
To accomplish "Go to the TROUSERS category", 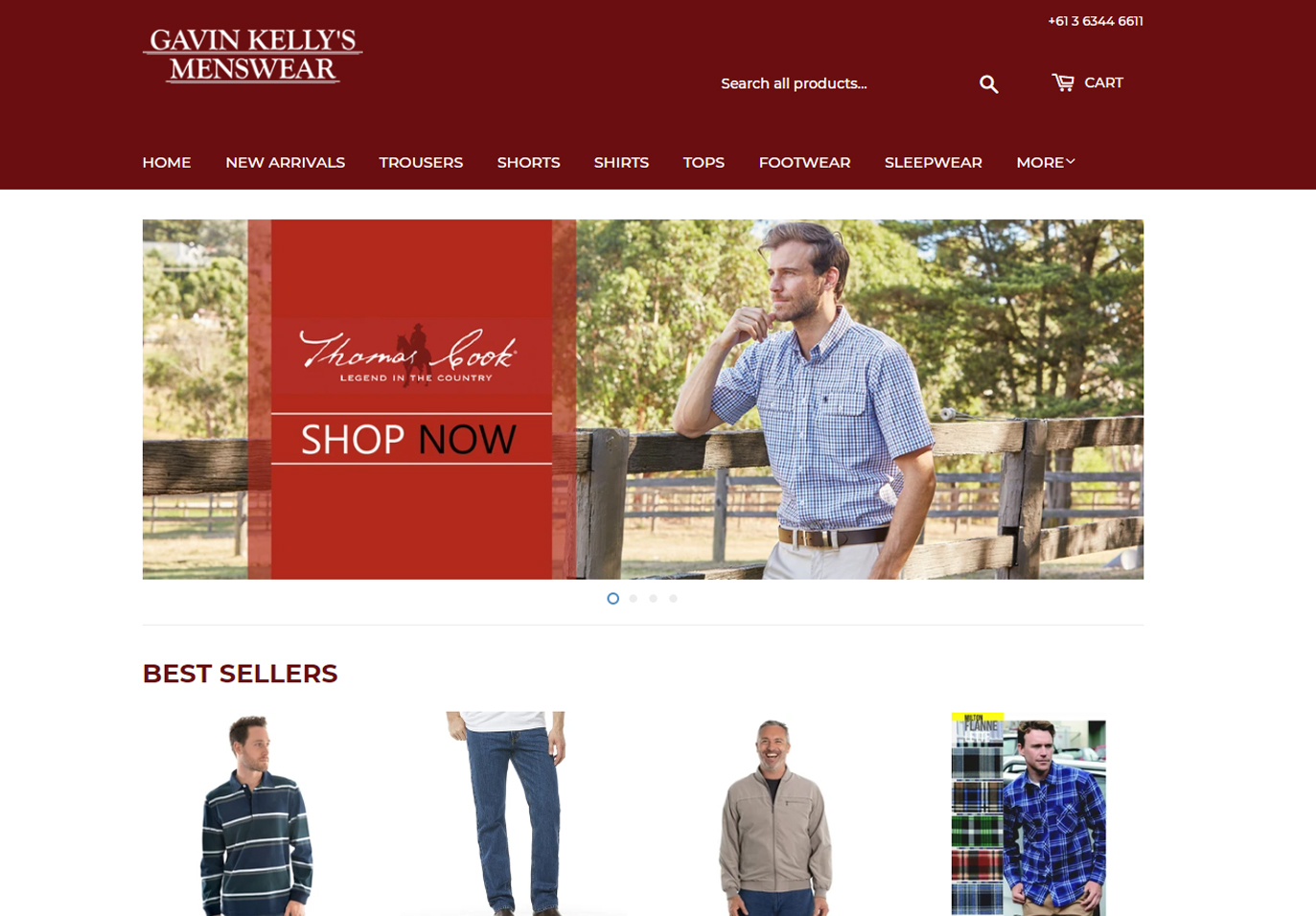I will (x=421, y=162).
